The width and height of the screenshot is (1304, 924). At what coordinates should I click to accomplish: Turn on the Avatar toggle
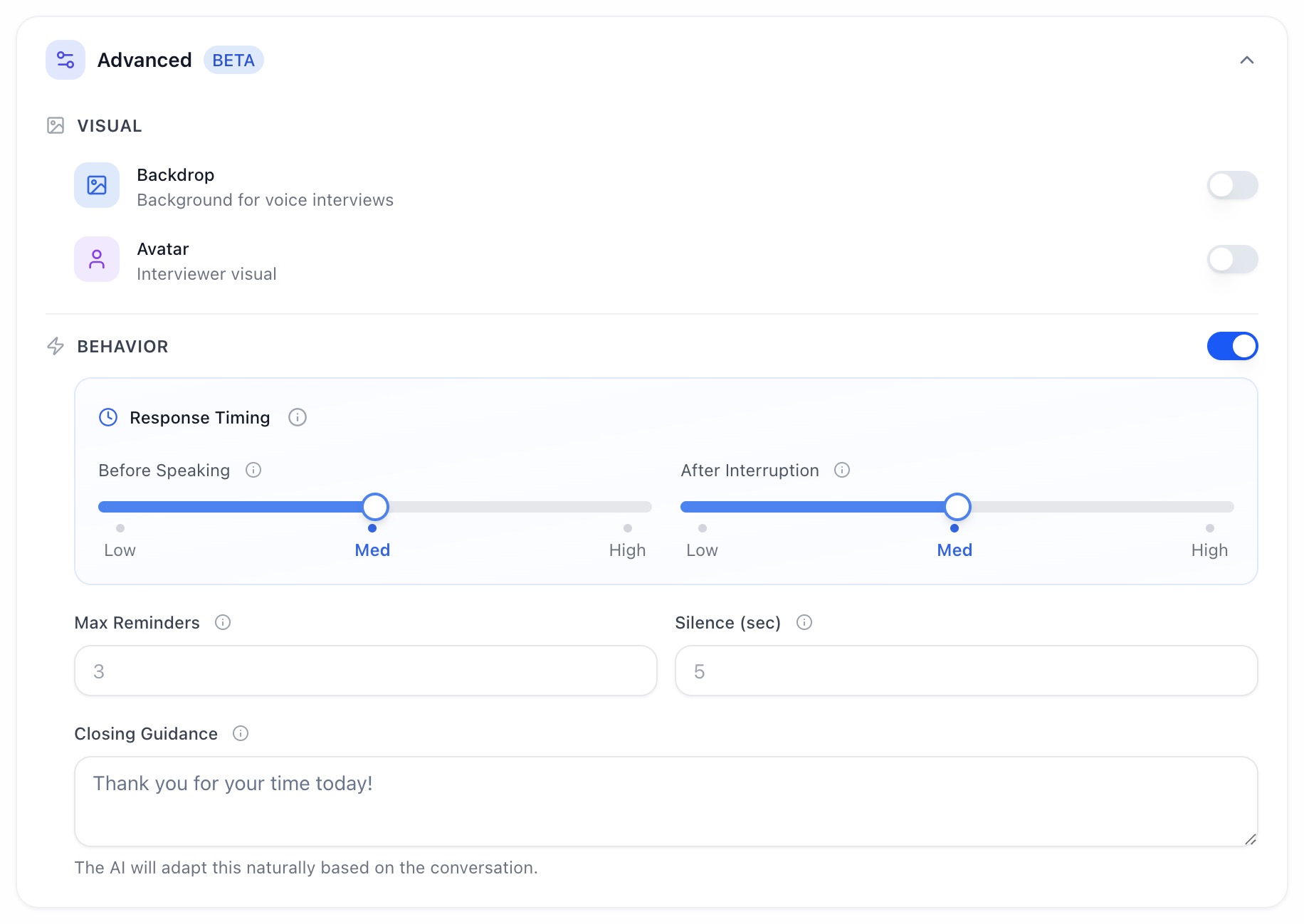(x=1232, y=259)
